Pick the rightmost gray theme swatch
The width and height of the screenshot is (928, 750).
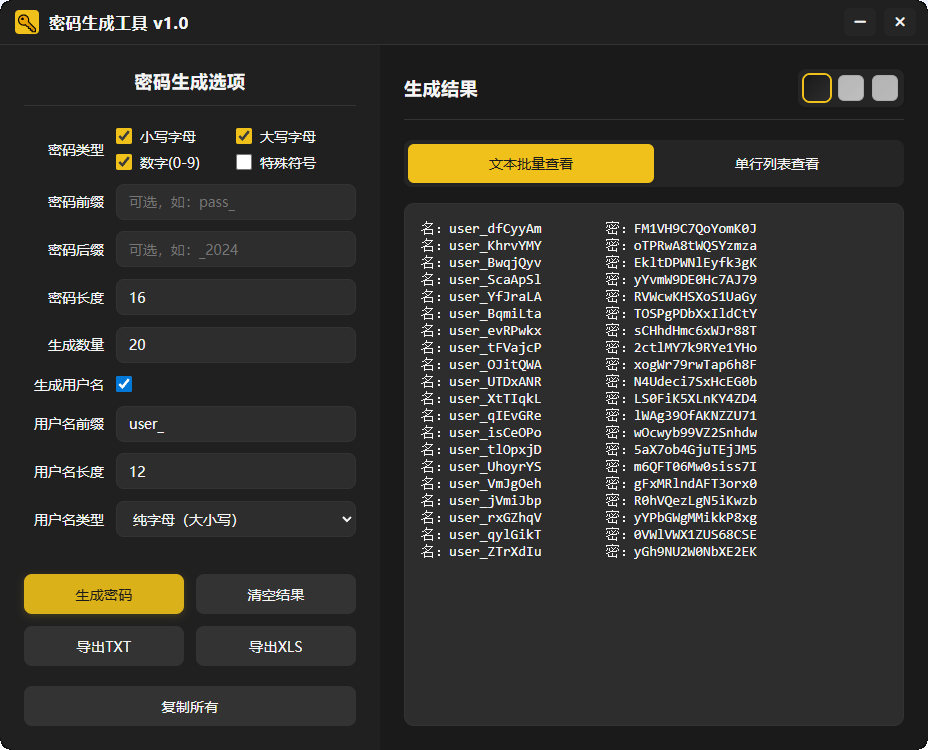pyautogui.click(x=885, y=88)
